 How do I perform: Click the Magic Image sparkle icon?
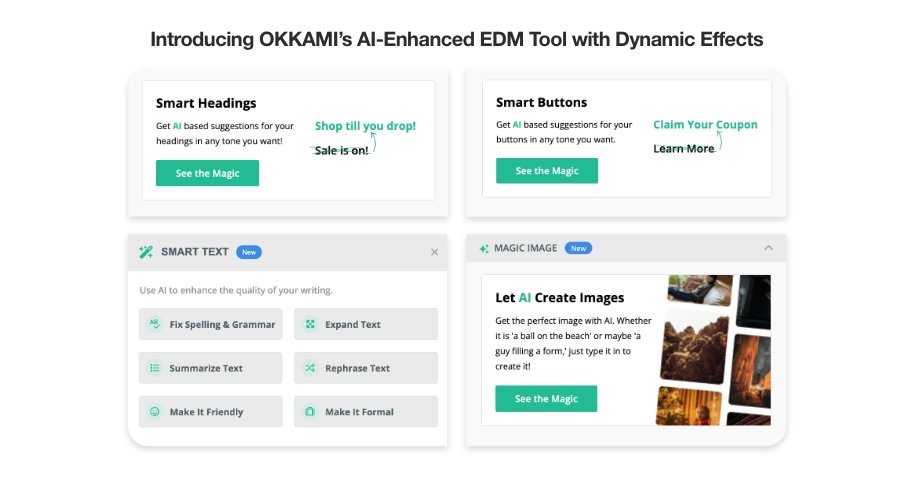(484, 248)
